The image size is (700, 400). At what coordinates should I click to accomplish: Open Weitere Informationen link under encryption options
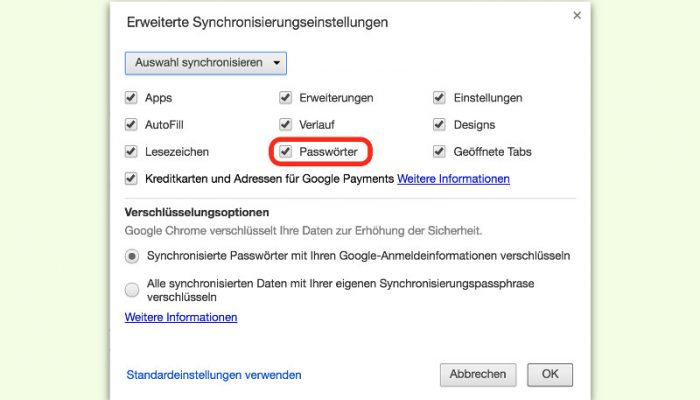coord(181,317)
